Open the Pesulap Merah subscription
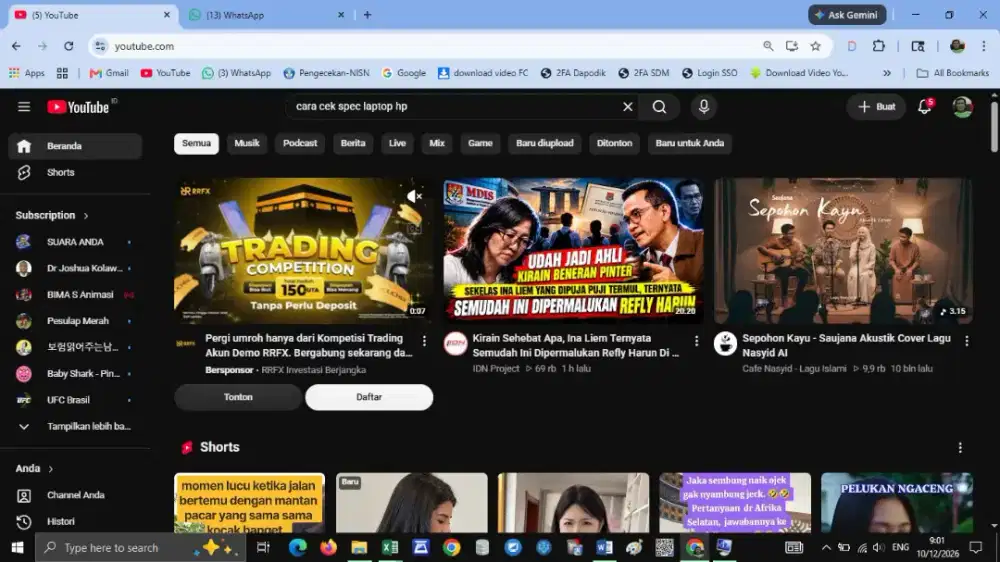 click(75, 321)
